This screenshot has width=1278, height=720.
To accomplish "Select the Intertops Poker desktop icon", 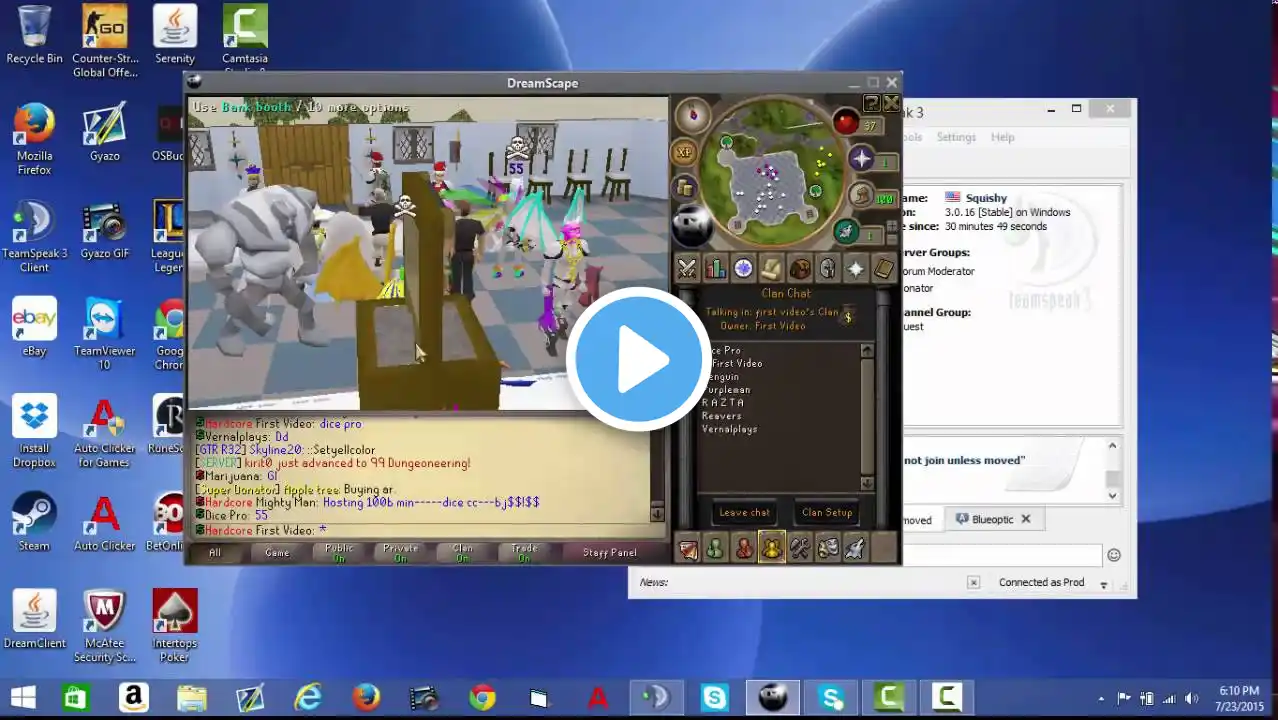I will pos(175,626).
